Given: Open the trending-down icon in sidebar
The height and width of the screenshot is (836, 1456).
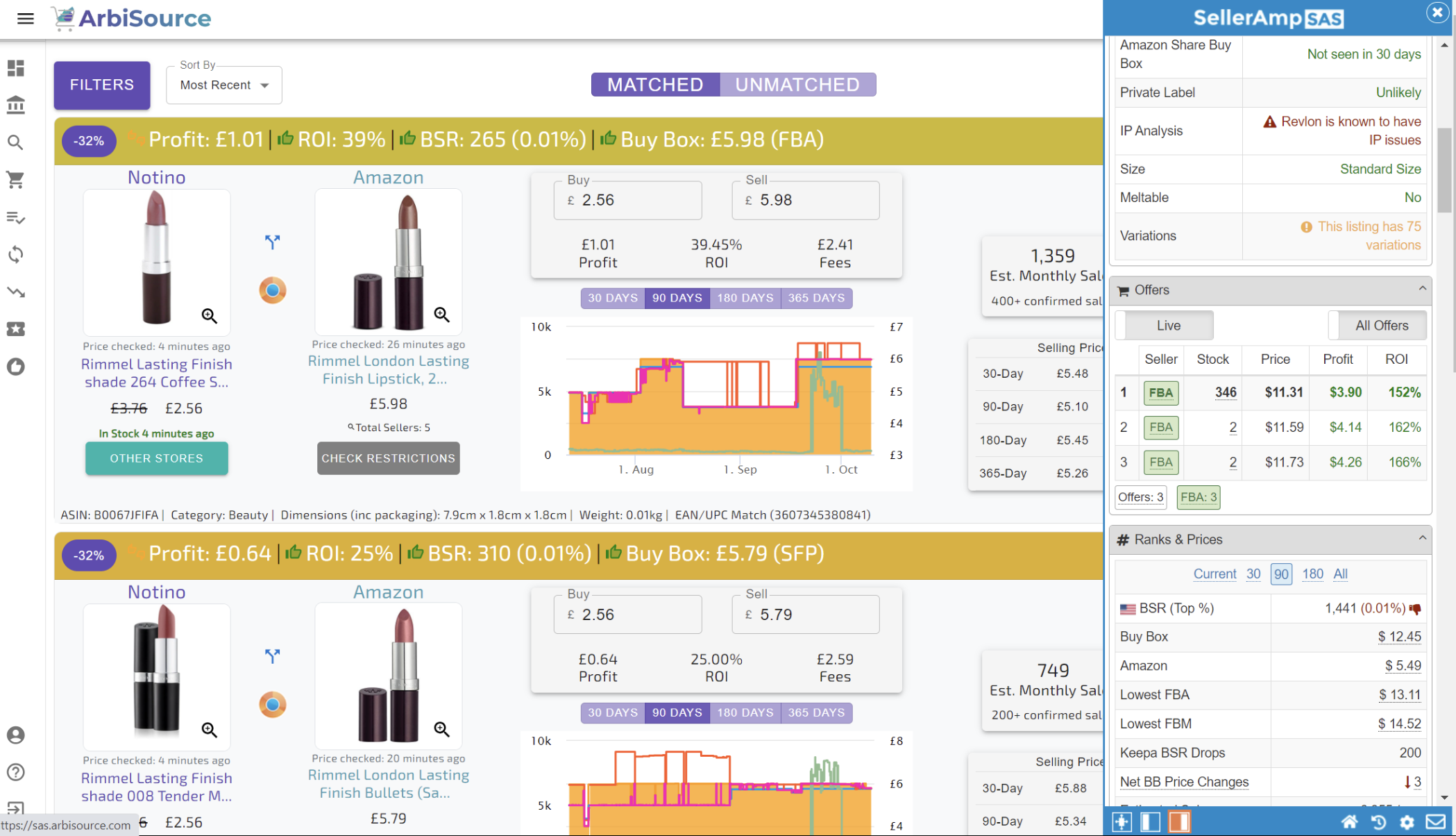Looking at the screenshot, I should click(x=16, y=292).
